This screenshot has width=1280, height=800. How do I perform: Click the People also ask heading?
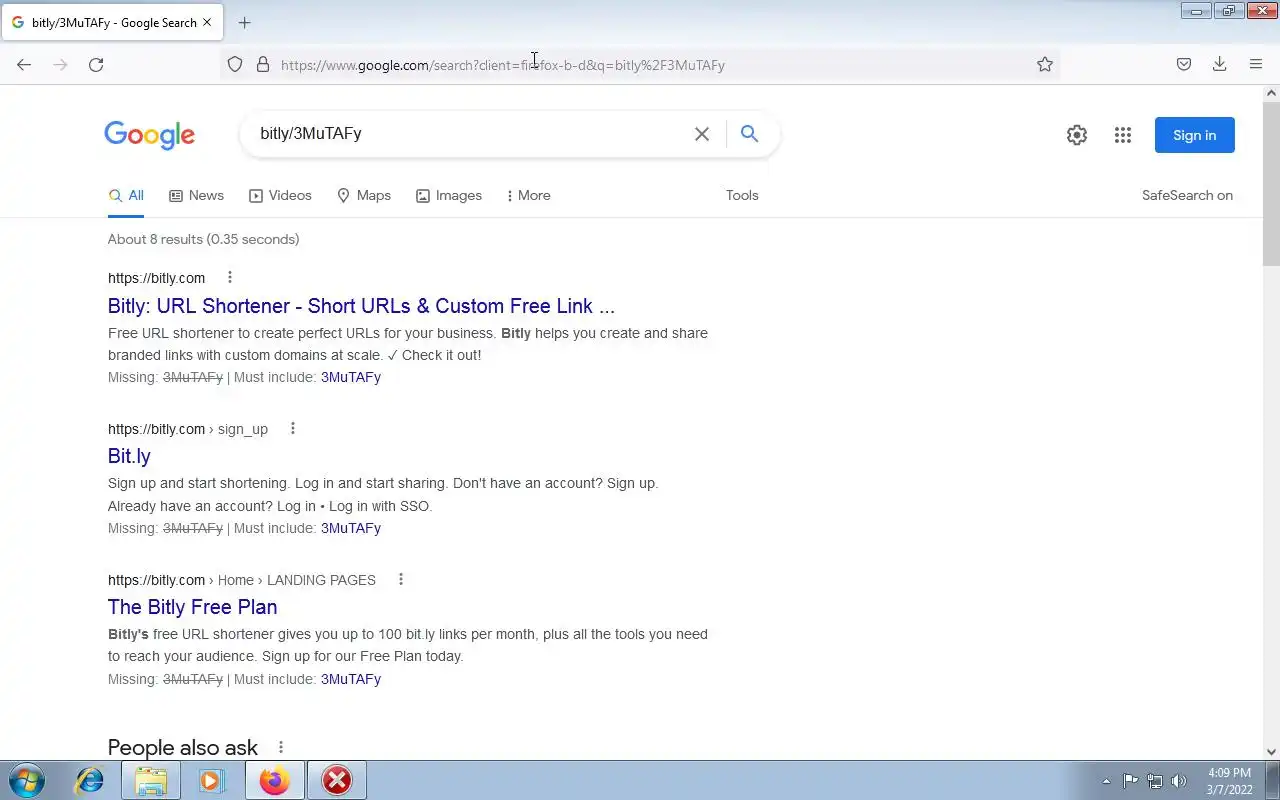click(x=183, y=748)
